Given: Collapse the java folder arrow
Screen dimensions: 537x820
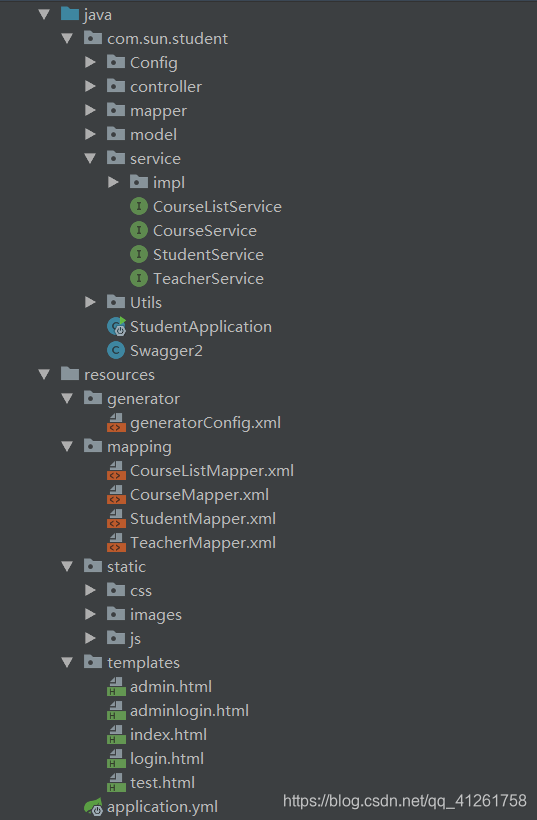Looking at the screenshot, I should [x=44, y=15].
